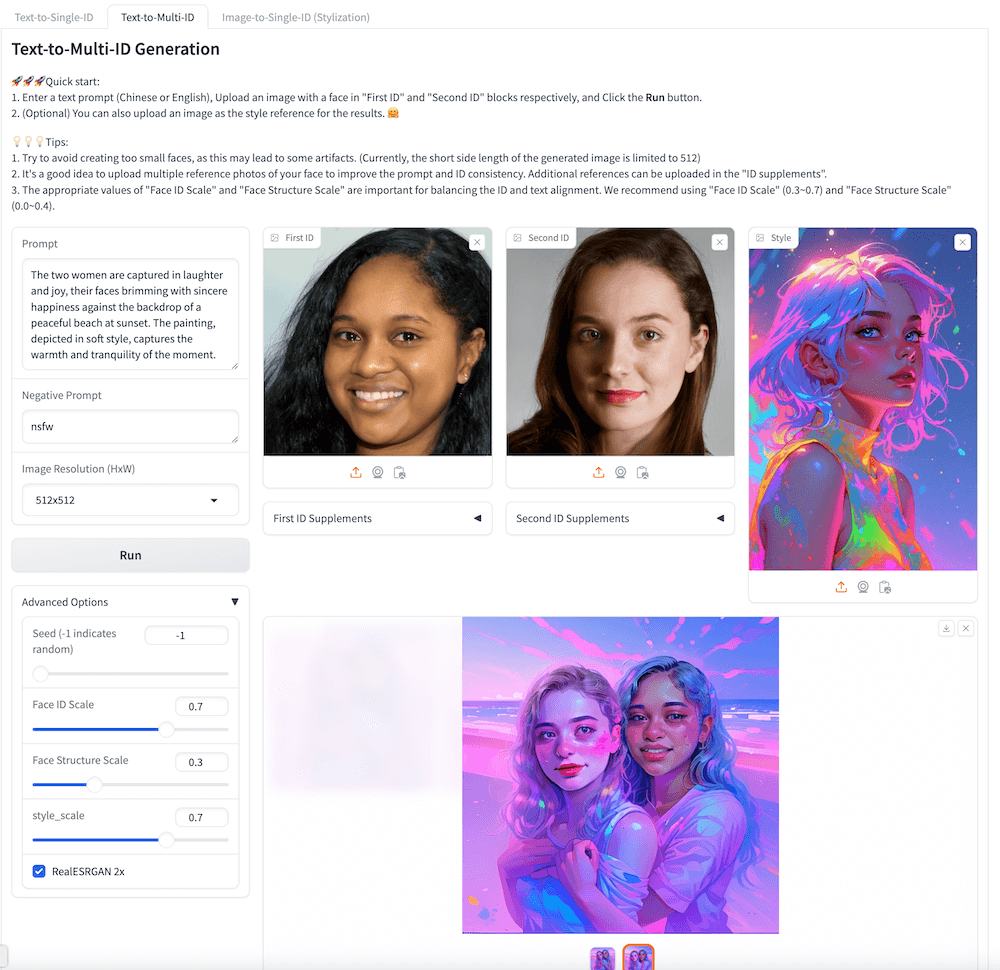Click the Face ID Scale slider handle

[167, 729]
